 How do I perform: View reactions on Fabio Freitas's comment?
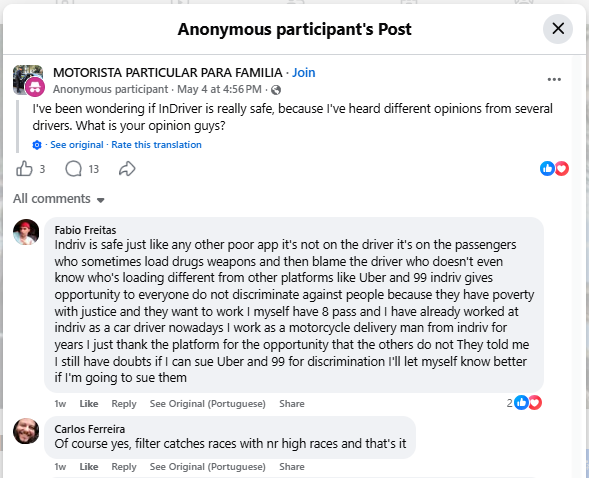coord(524,403)
